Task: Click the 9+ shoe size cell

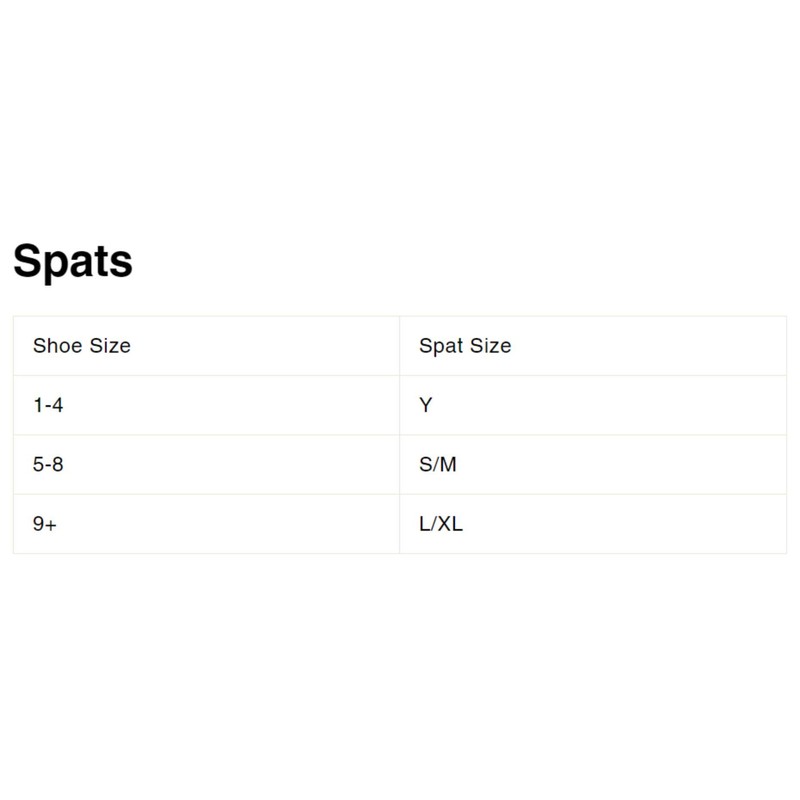Action: [x=206, y=524]
